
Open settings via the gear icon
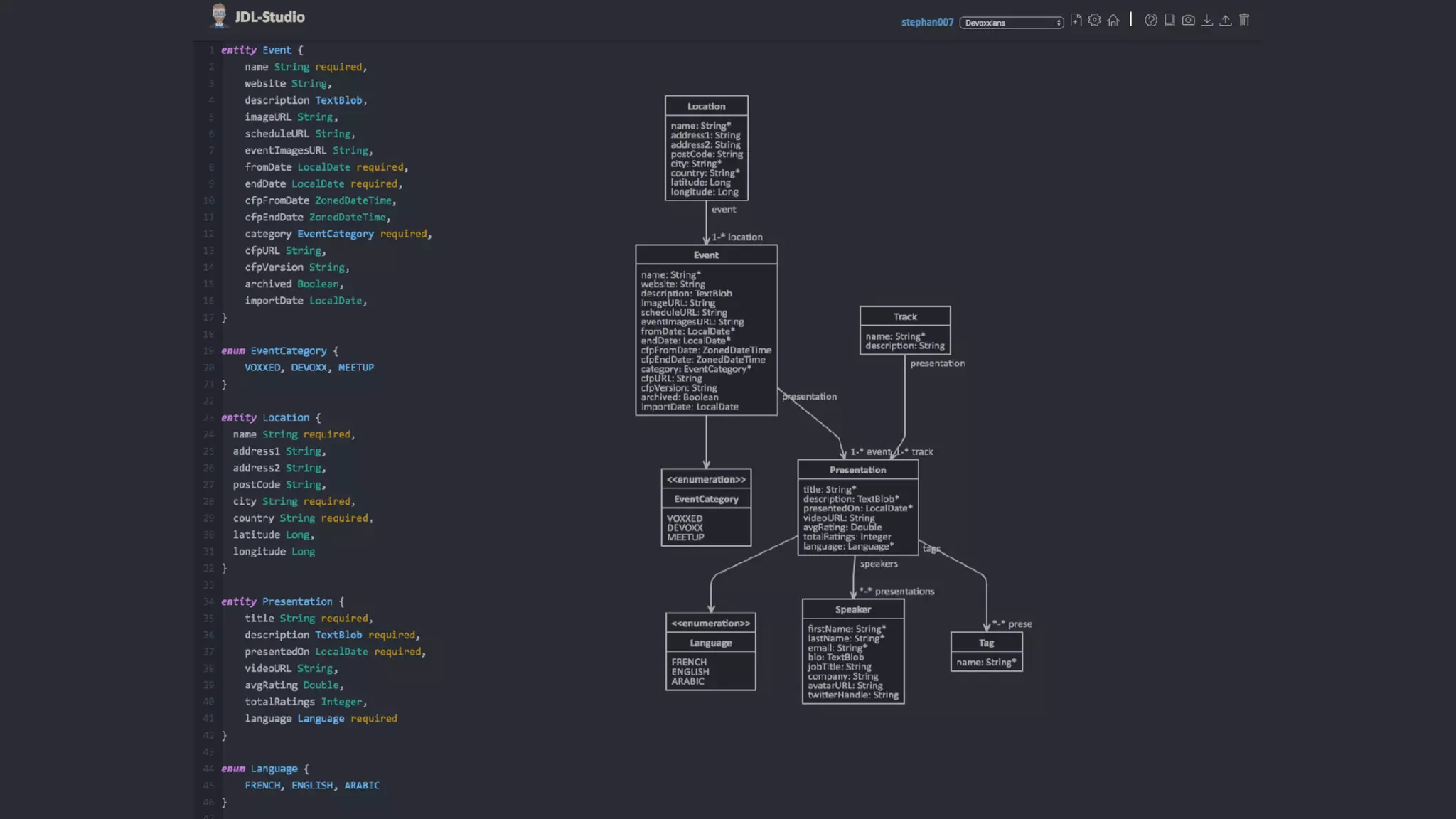[x=1095, y=21]
